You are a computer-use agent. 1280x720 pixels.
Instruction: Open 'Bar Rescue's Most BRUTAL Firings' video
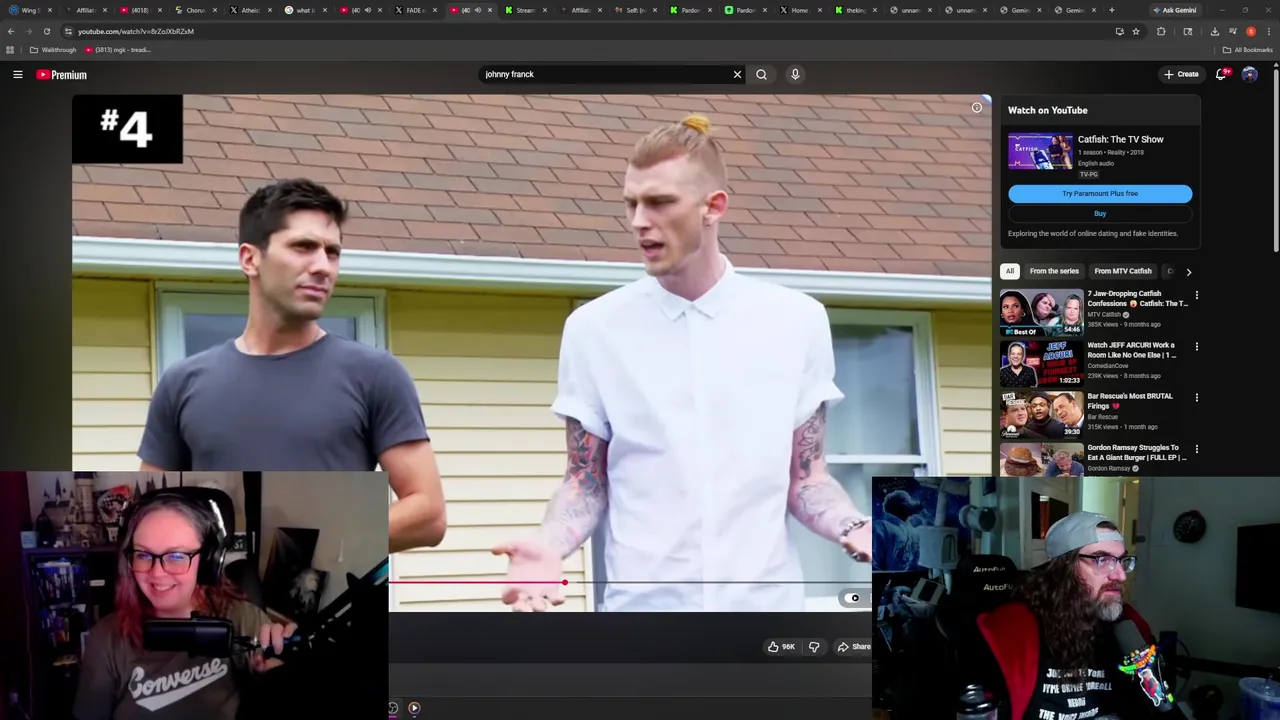click(x=1130, y=401)
